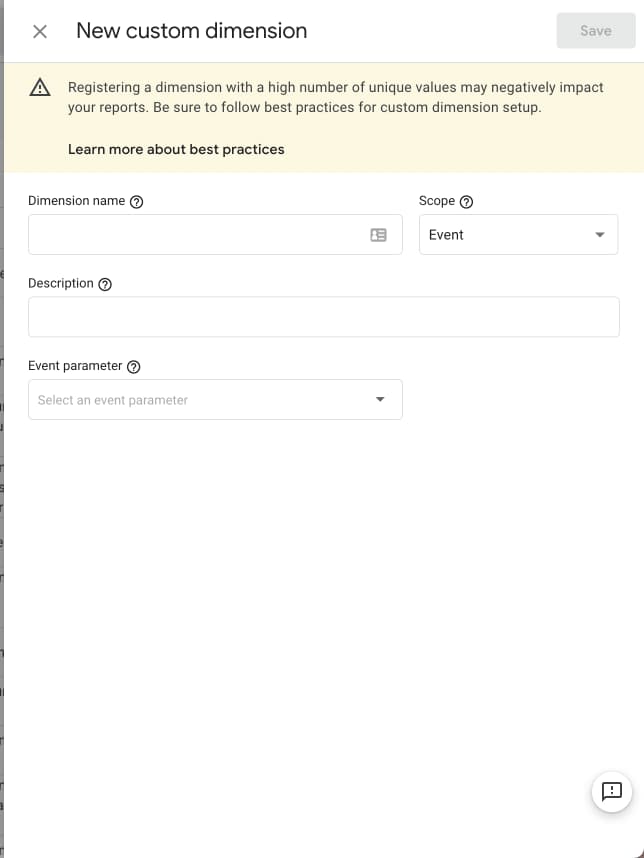The height and width of the screenshot is (858, 644).
Task: Click the autofill card icon in Dimension name
Action: click(x=378, y=235)
